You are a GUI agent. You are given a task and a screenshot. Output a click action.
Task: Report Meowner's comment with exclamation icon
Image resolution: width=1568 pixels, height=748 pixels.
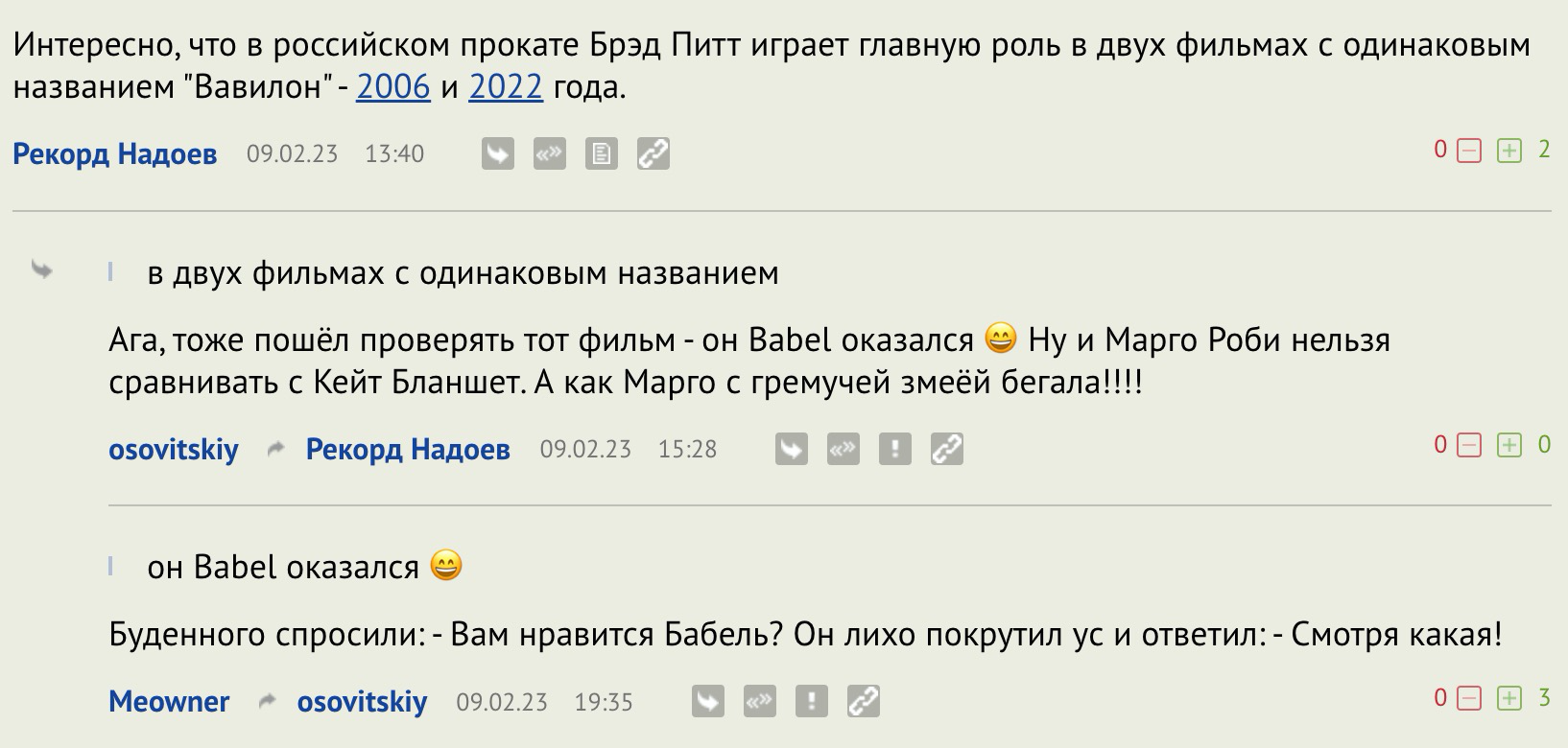click(811, 702)
